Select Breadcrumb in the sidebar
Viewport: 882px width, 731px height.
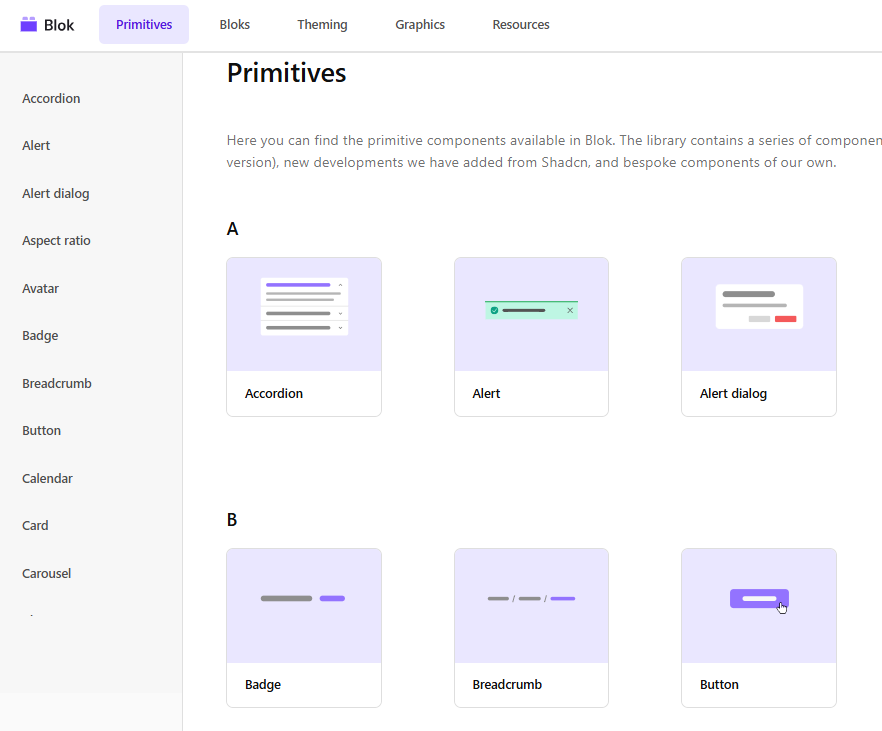(x=57, y=383)
